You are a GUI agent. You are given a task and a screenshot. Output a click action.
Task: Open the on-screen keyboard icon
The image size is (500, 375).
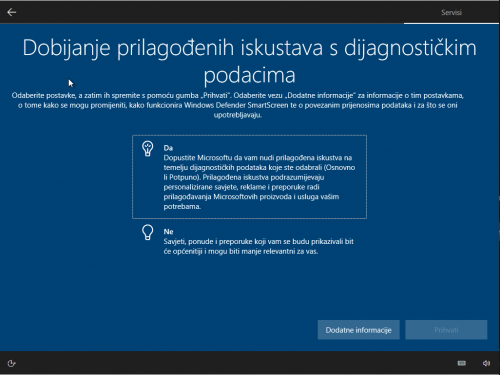tap(462, 363)
